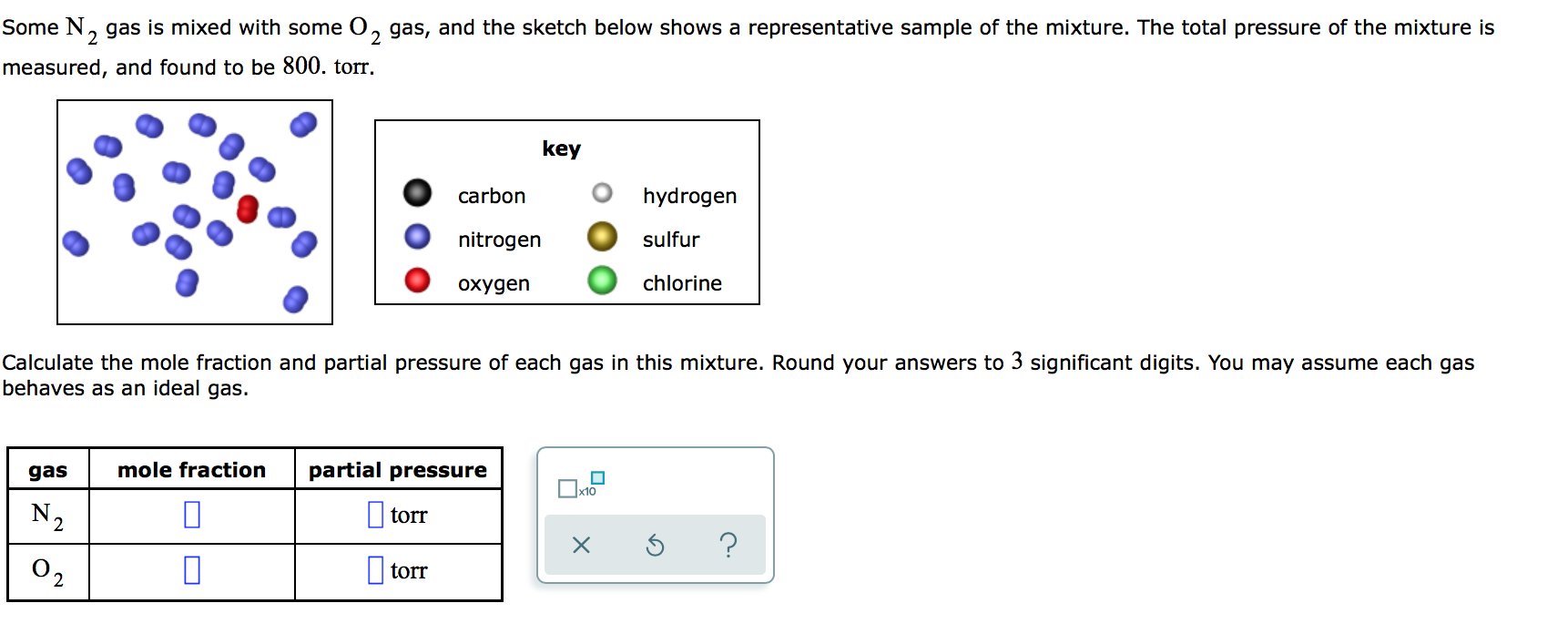Select the hydrogen atom icon in the key
The width and height of the screenshot is (1568, 634).
tap(601, 191)
